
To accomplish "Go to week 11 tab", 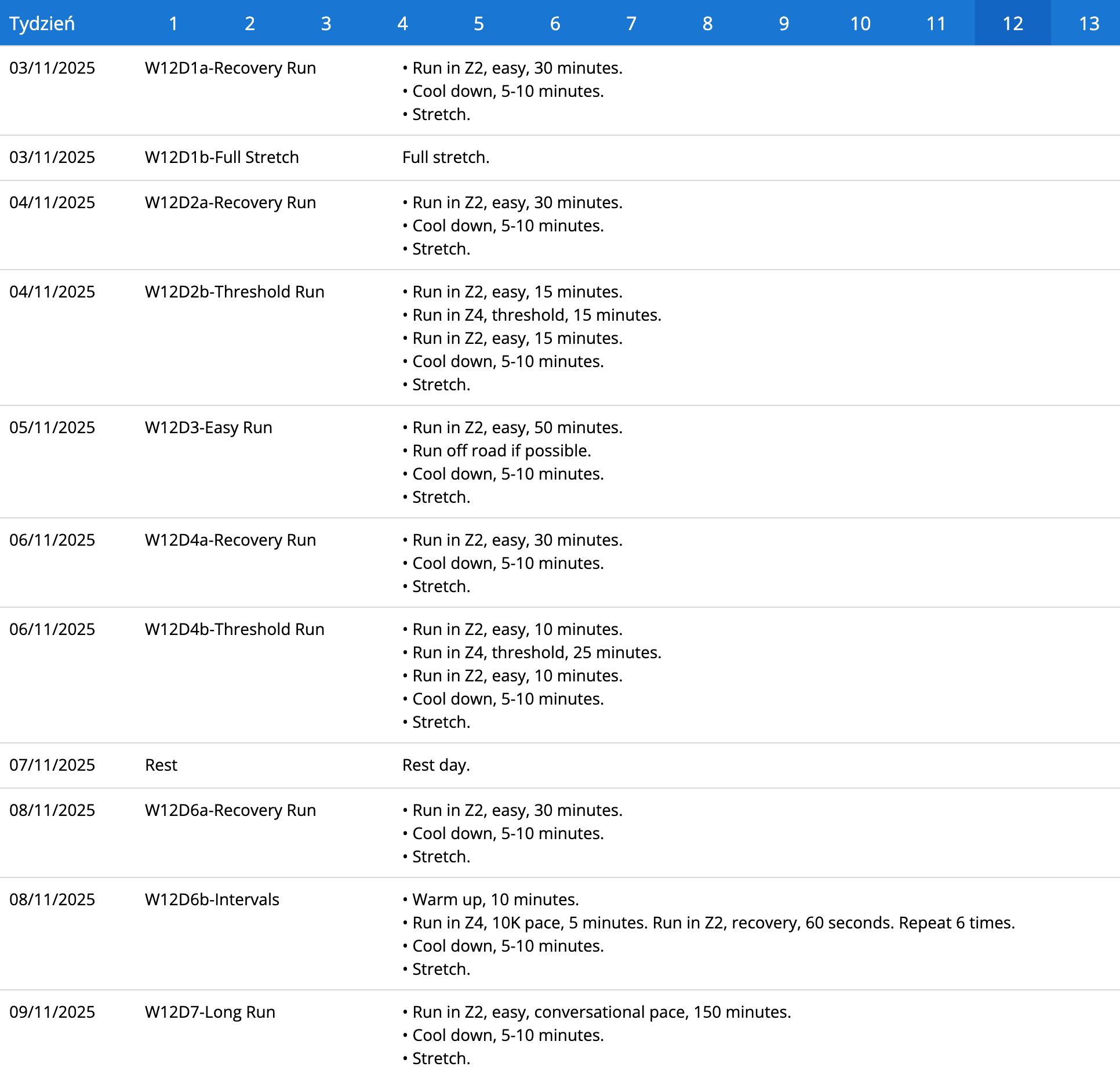I will (x=936, y=23).
